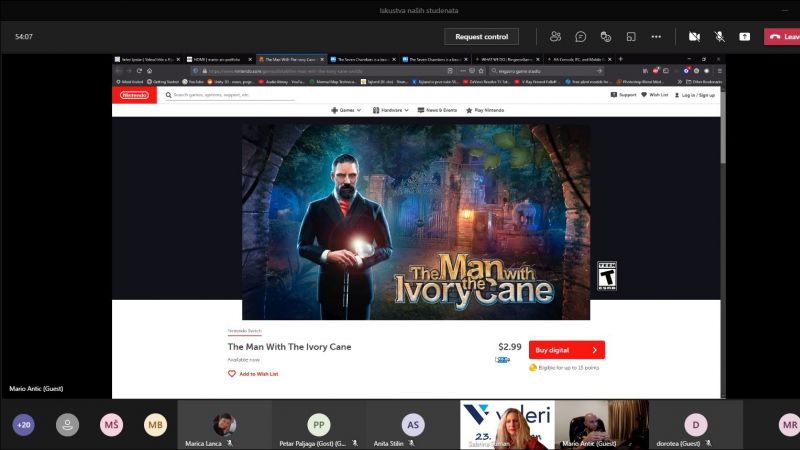
Task: Click the Nintendo logo
Action: [134, 95]
